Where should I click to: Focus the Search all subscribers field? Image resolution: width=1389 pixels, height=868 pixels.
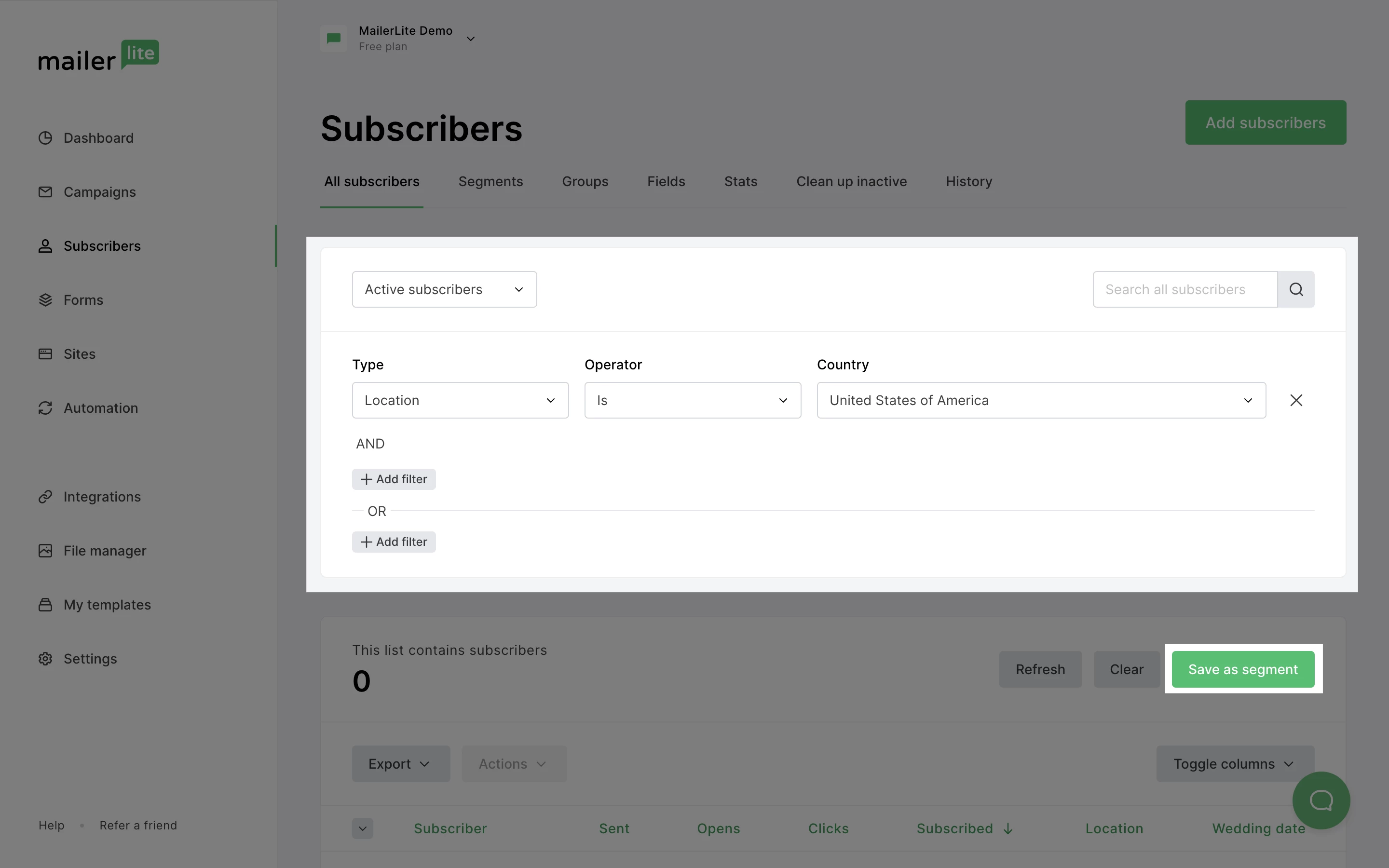(x=1184, y=289)
